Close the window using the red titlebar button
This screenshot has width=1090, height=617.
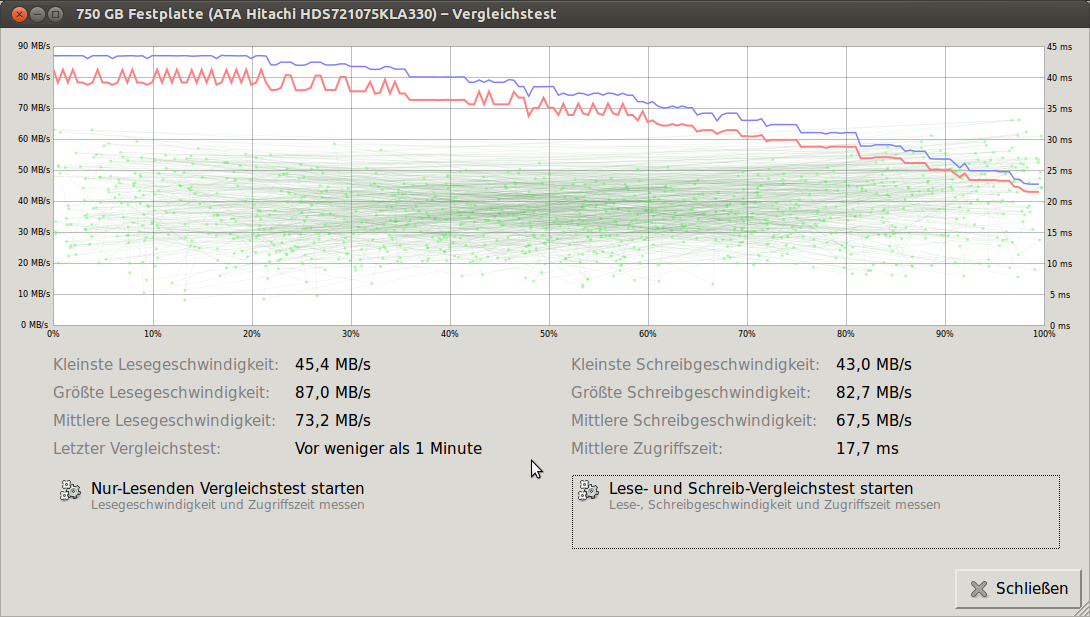point(19,14)
